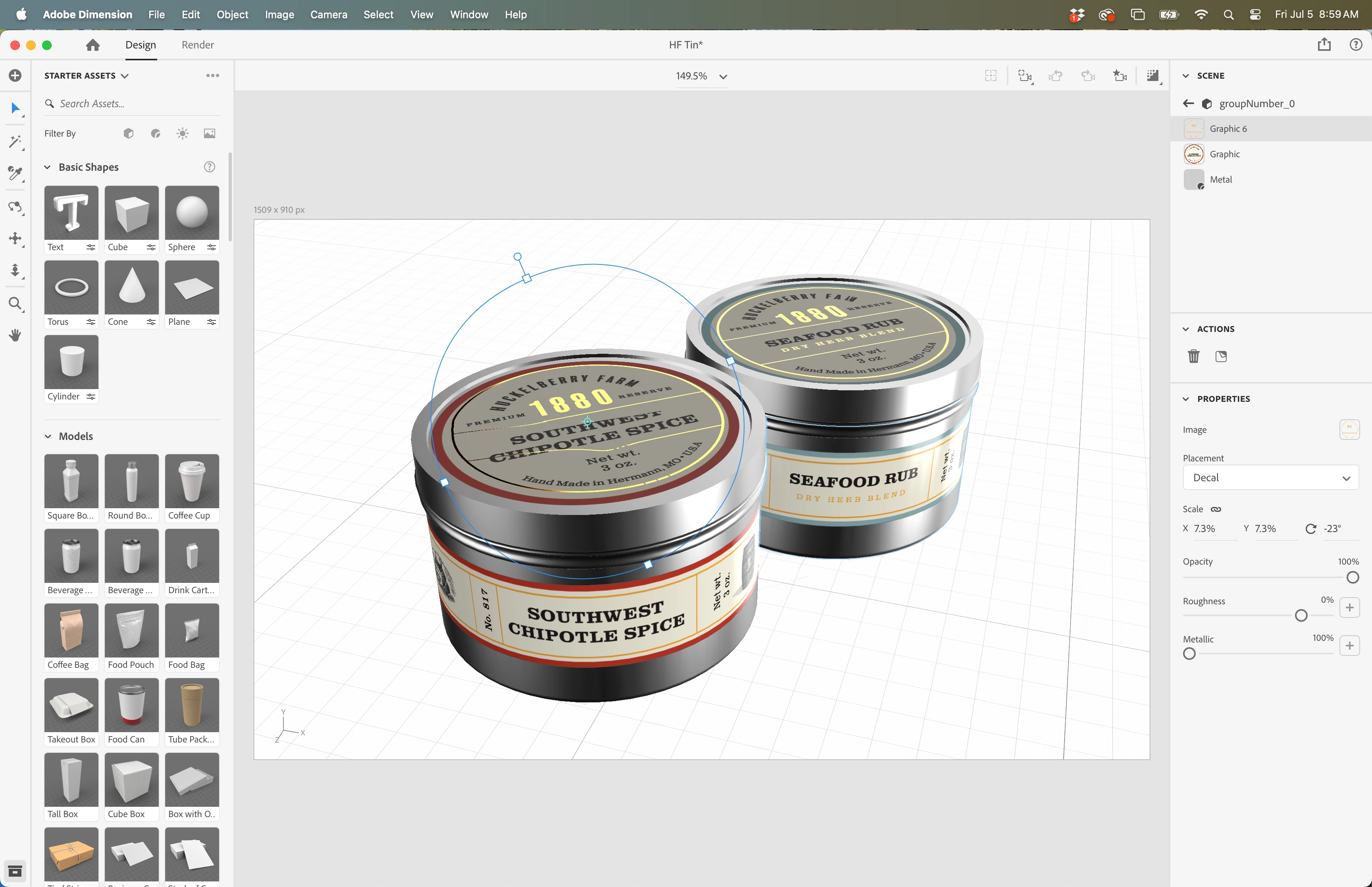Toggle filter by models
Screen dimensions: 1372x887
(x=128, y=134)
